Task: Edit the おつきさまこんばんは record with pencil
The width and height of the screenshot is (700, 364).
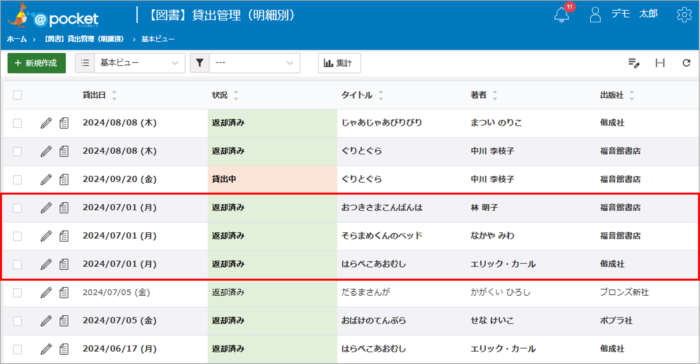Action: coord(46,208)
